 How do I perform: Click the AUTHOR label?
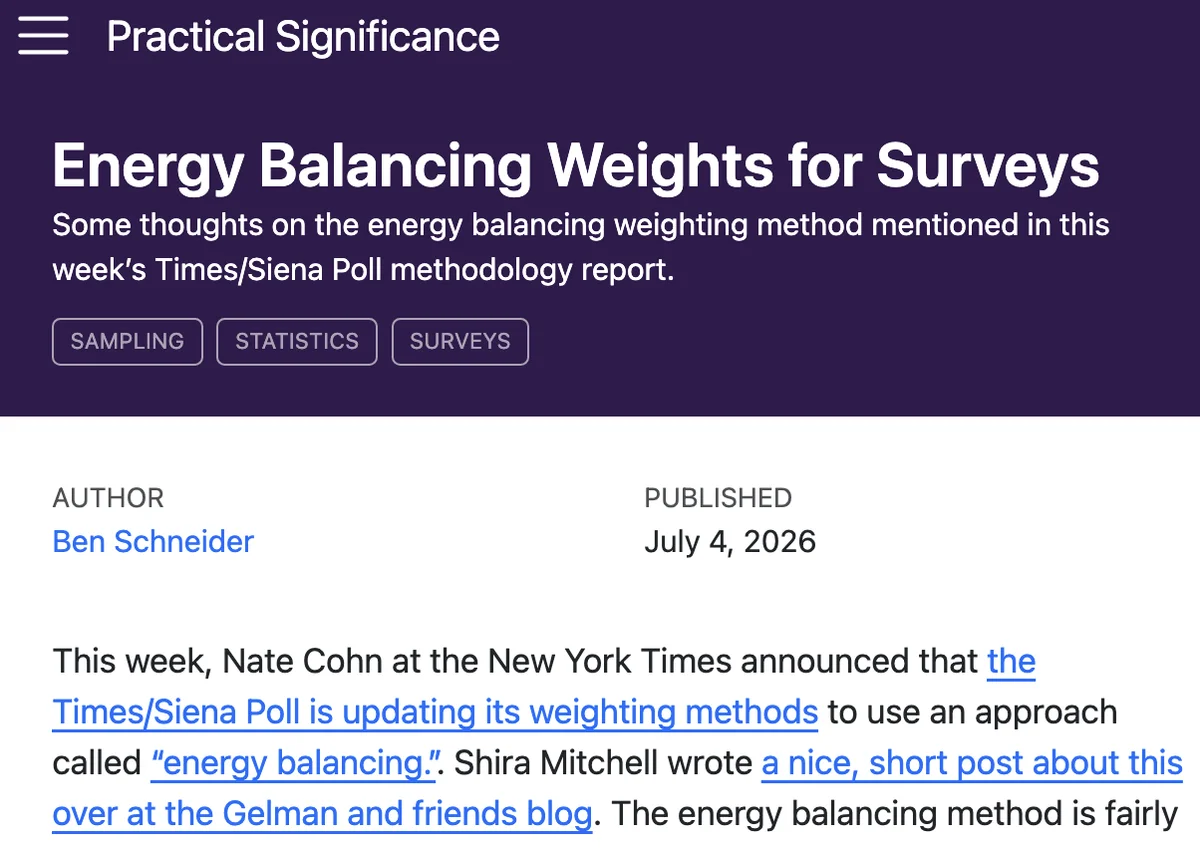point(108,498)
